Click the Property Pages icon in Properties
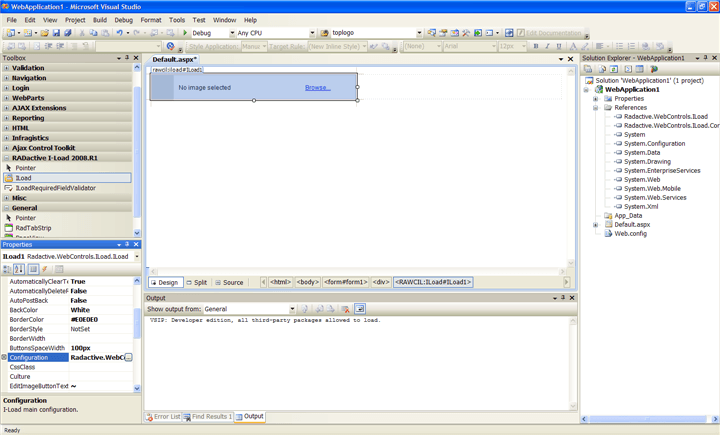Image resolution: width=720 pixels, height=435 pixels. pyautogui.click(x=59, y=269)
